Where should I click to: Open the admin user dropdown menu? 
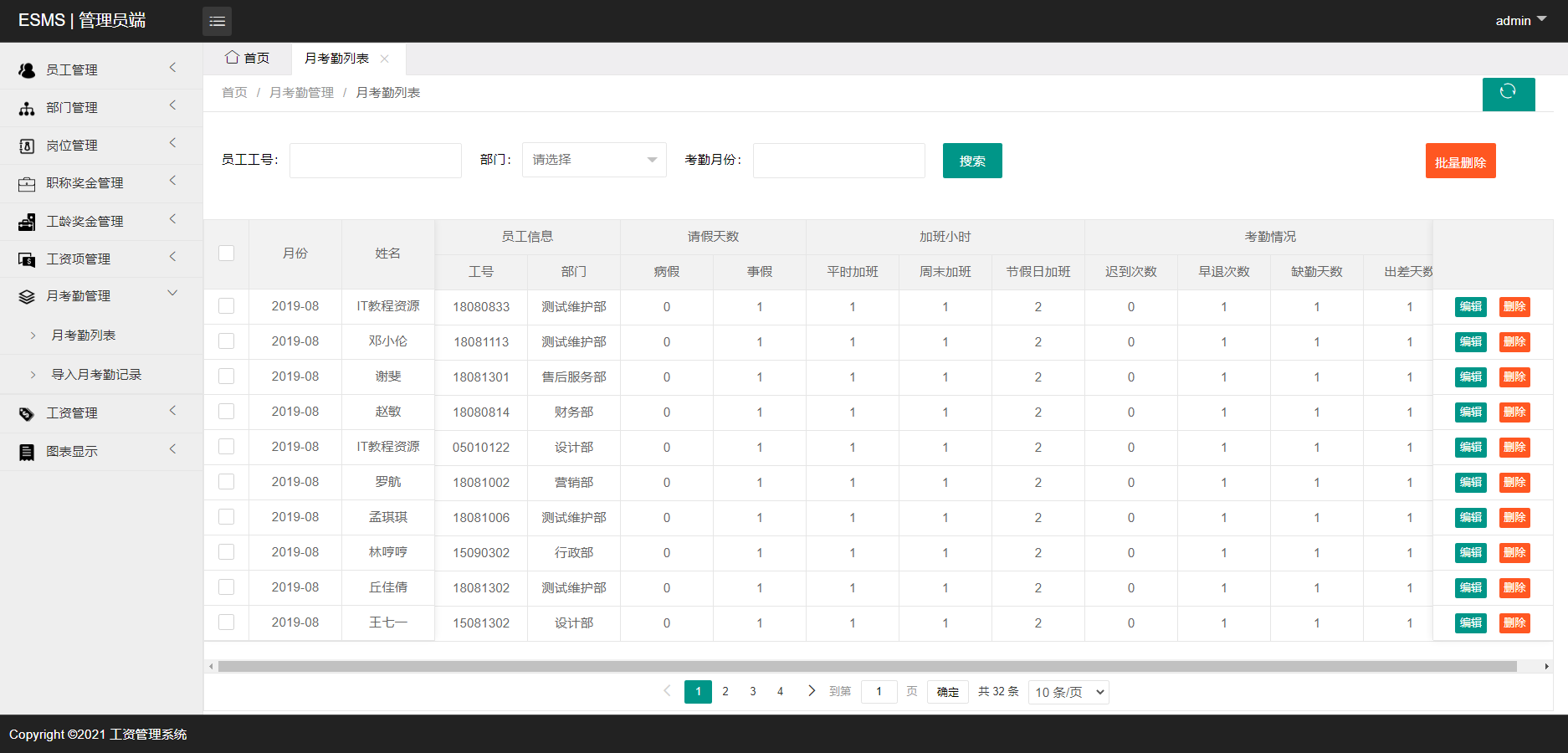click(1520, 20)
